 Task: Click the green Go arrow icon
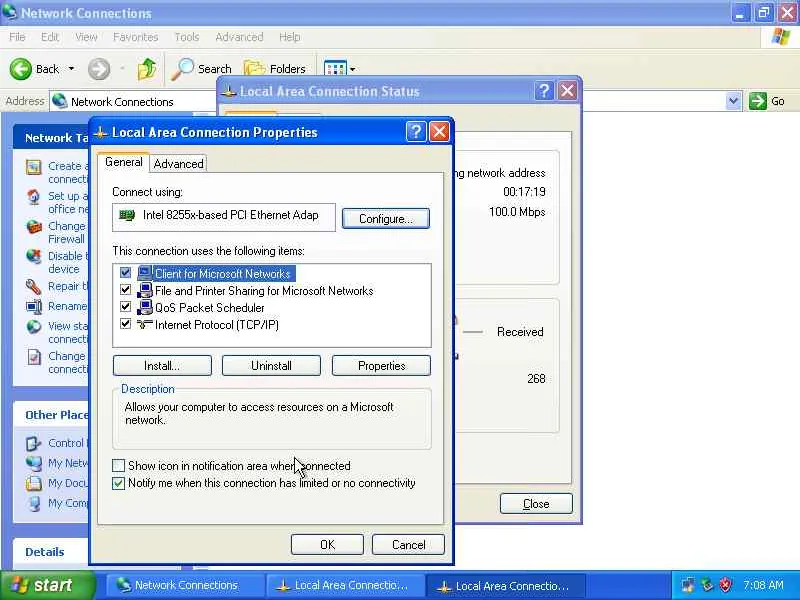[758, 101]
